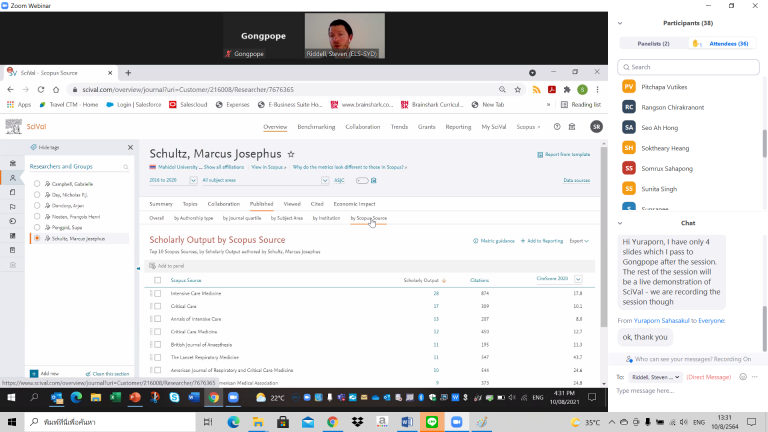Check the select-all box in table header
Screen dimensions: 768x432
pos(157,280)
